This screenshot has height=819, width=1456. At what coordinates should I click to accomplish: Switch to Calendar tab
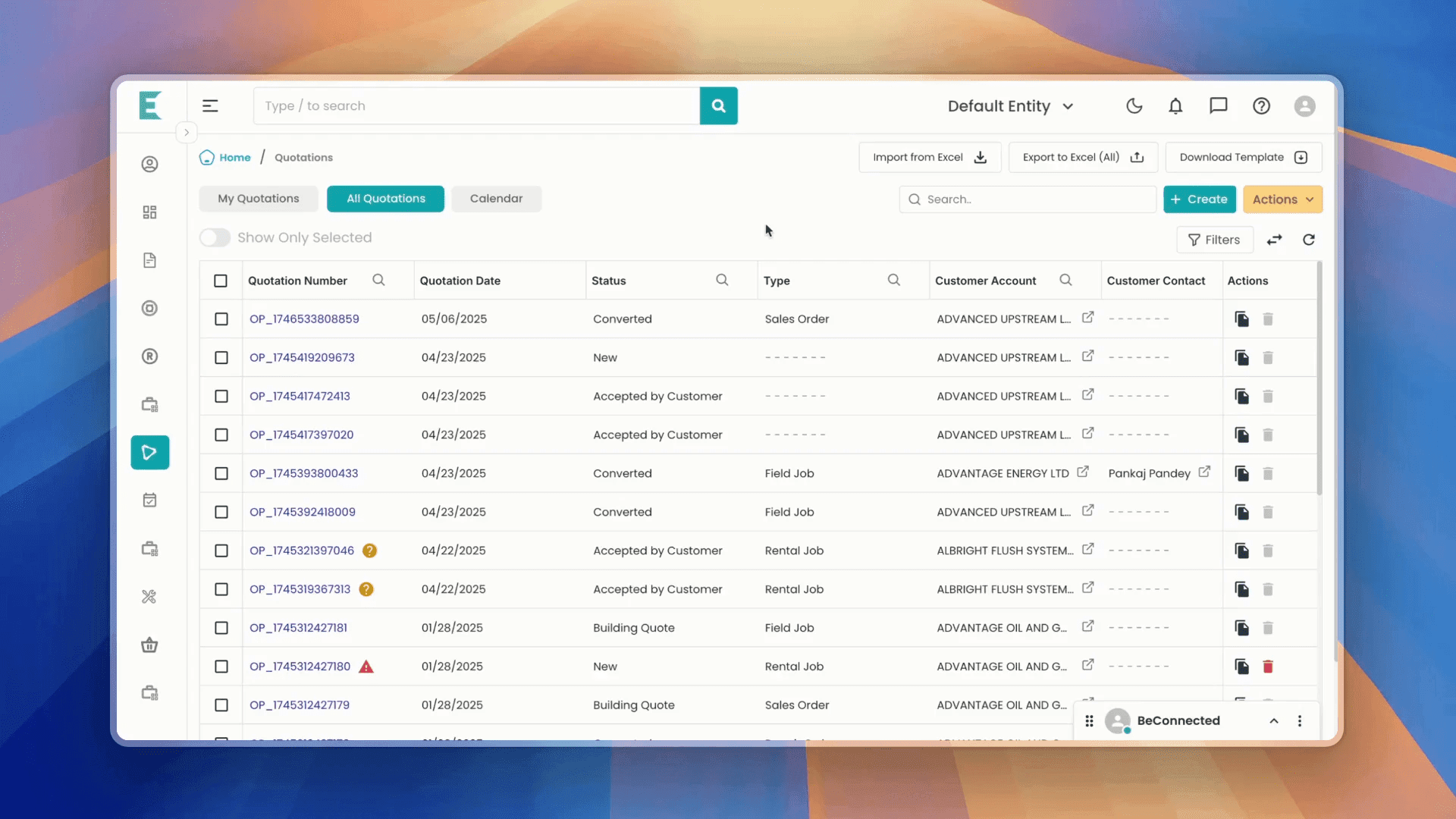[496, 199]
